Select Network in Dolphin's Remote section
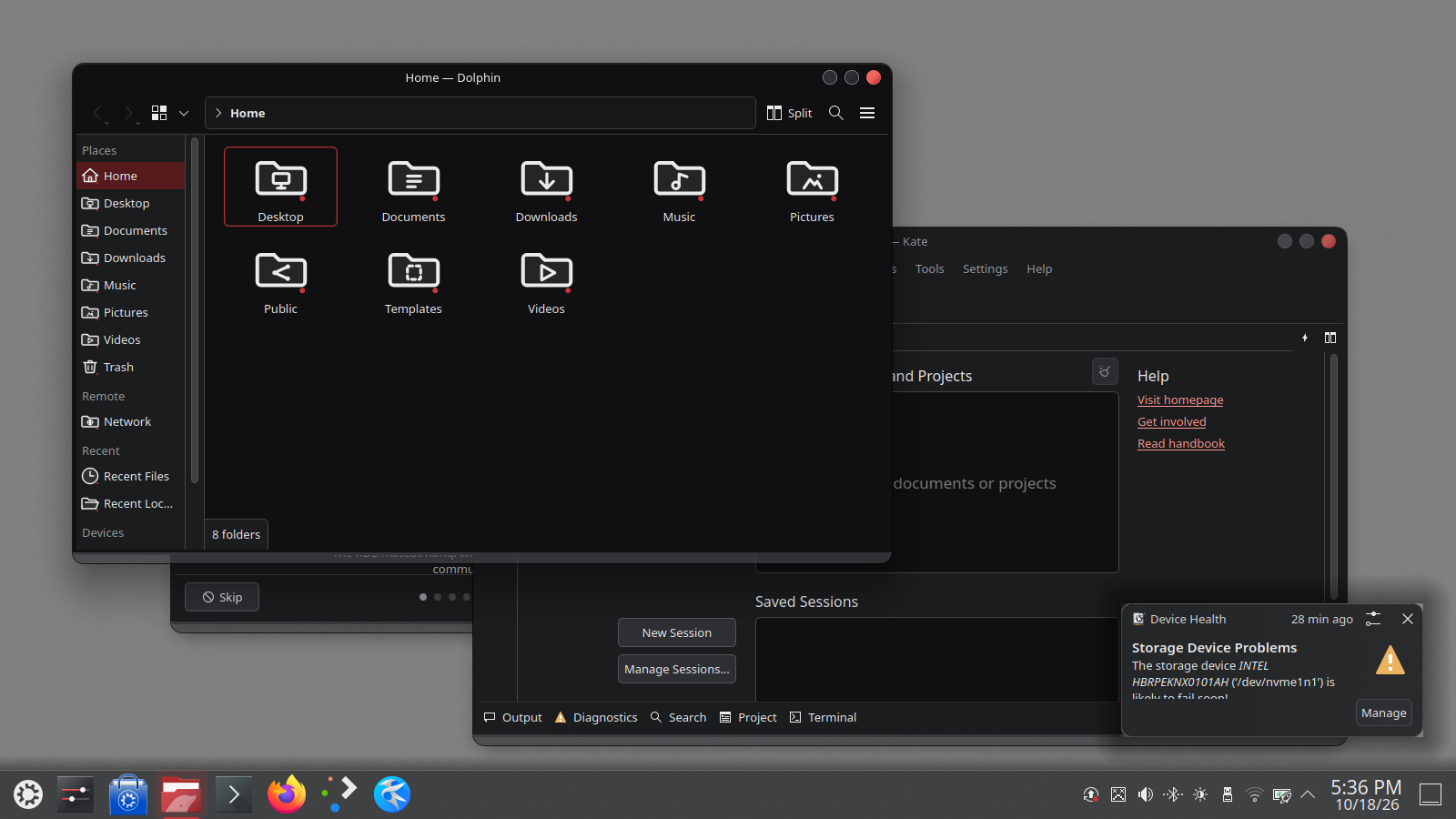The height and width of the screenshot is (819, 1456). 131,421
